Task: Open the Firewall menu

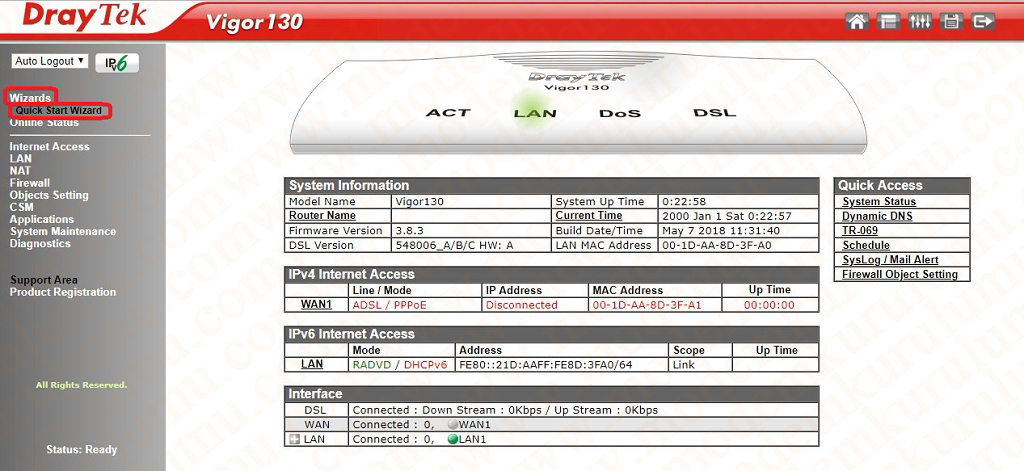Action: 29,183
